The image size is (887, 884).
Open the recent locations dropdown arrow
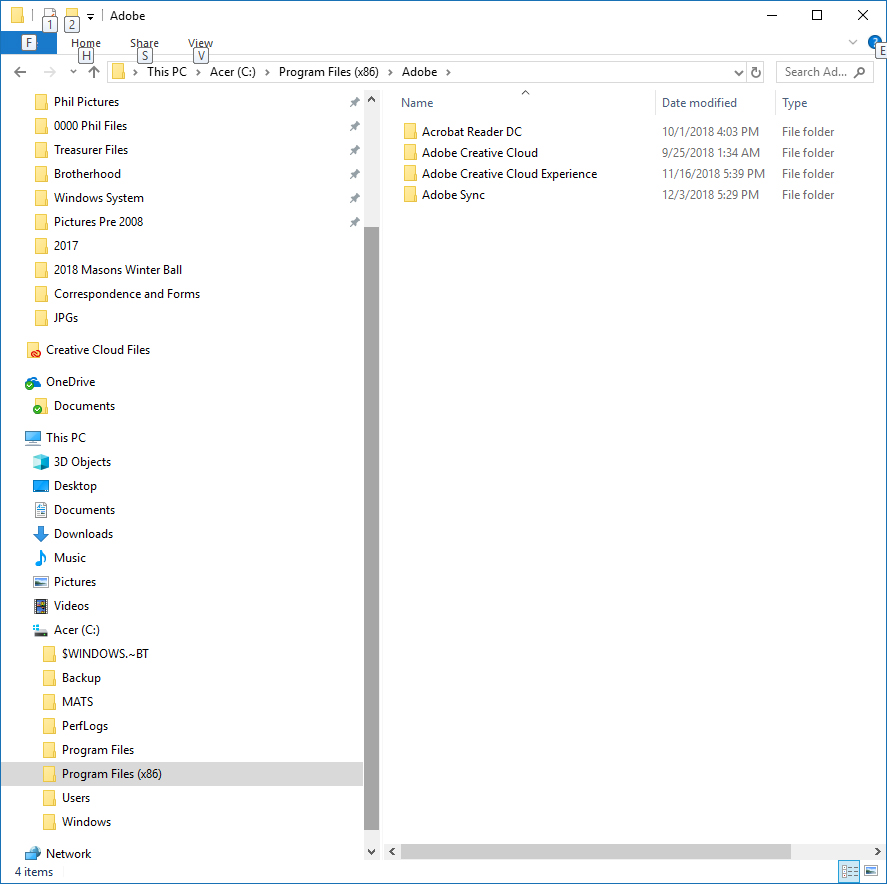click(x=73, y=72)
